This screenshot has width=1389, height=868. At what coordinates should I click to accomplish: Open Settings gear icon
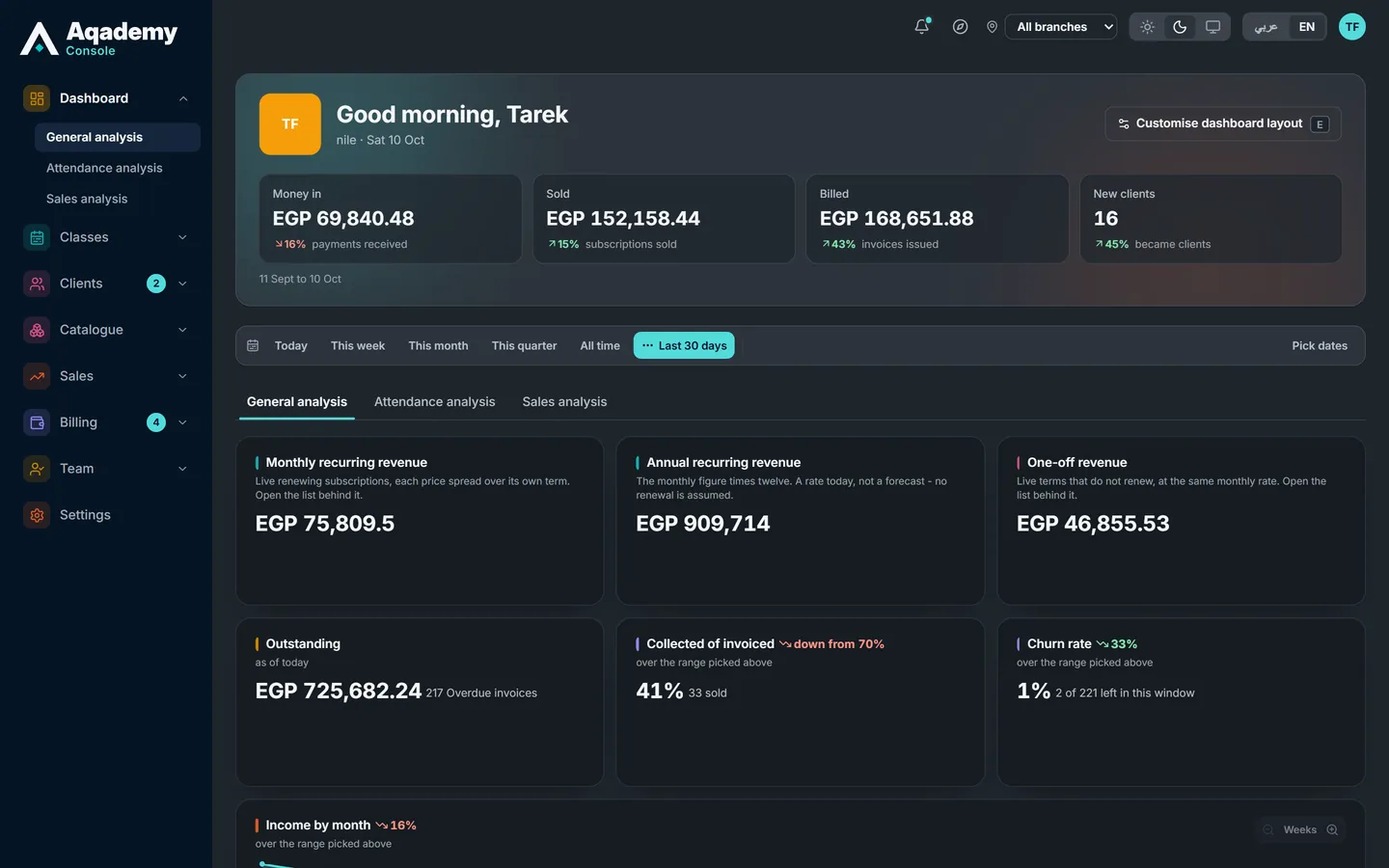click(x=37, y=515)
